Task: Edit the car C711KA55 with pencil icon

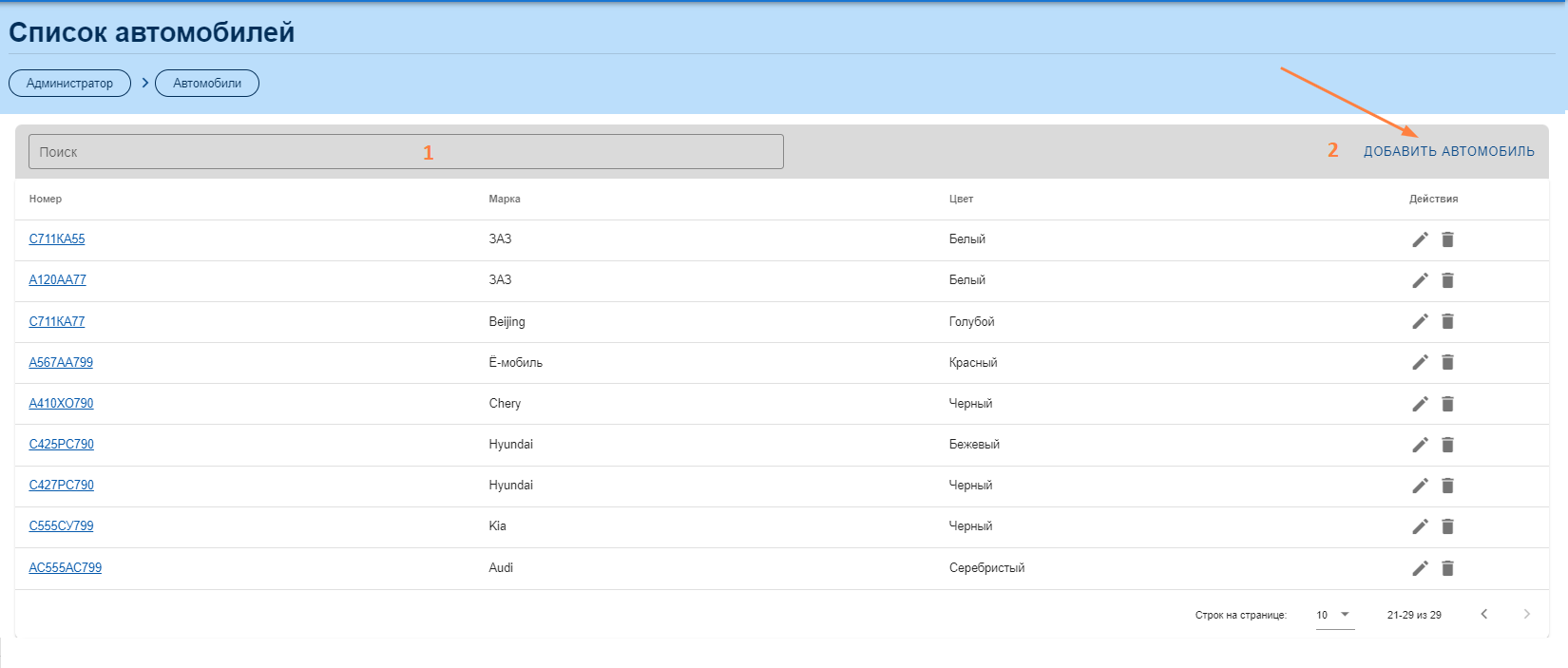Action: click(x=1420, y=239)
